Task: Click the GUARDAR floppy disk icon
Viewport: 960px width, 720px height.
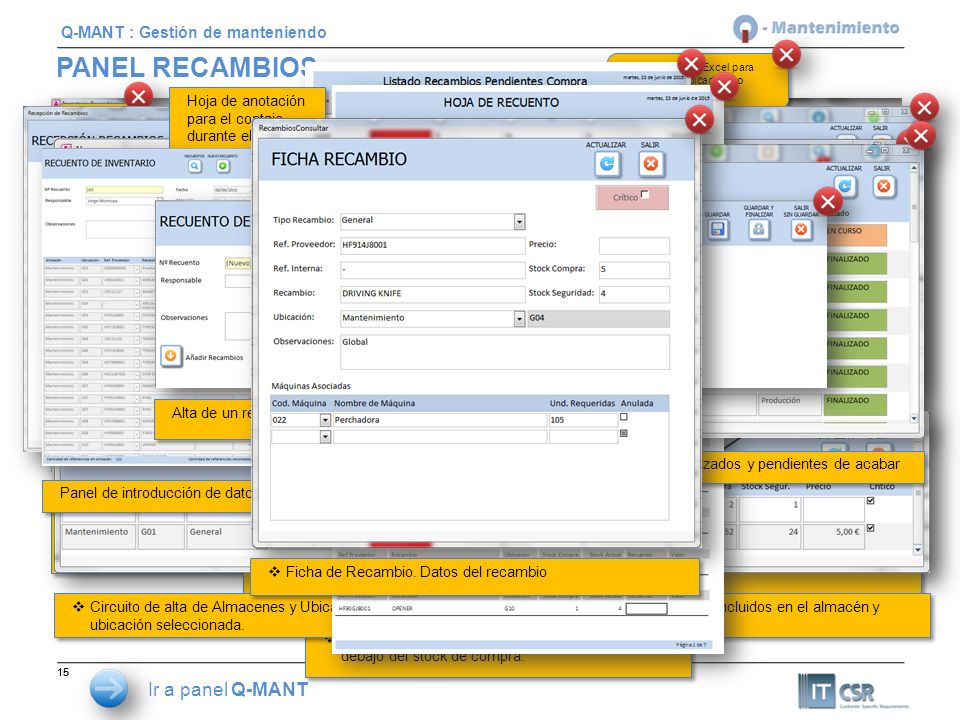Action: coord(717,230)
